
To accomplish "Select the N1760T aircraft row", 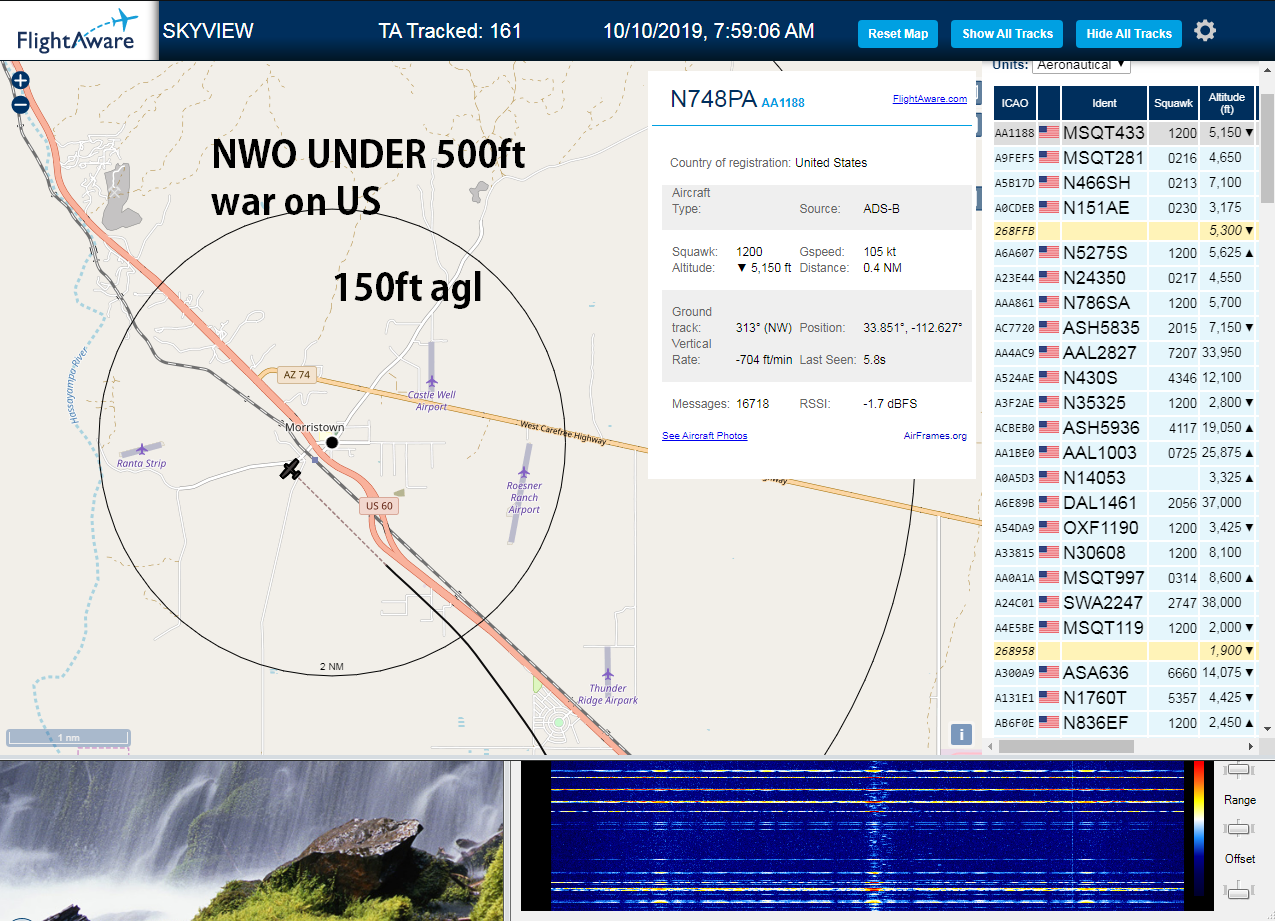I will coord(1125,697).
